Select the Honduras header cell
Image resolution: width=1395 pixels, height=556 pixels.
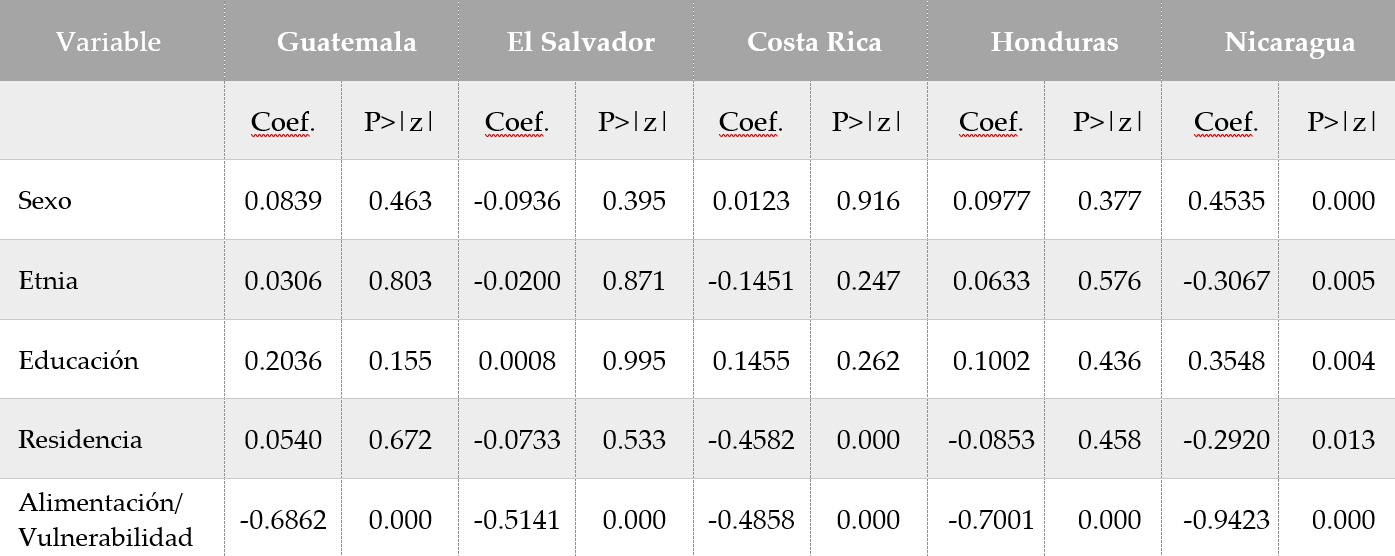coord(1054,42)
